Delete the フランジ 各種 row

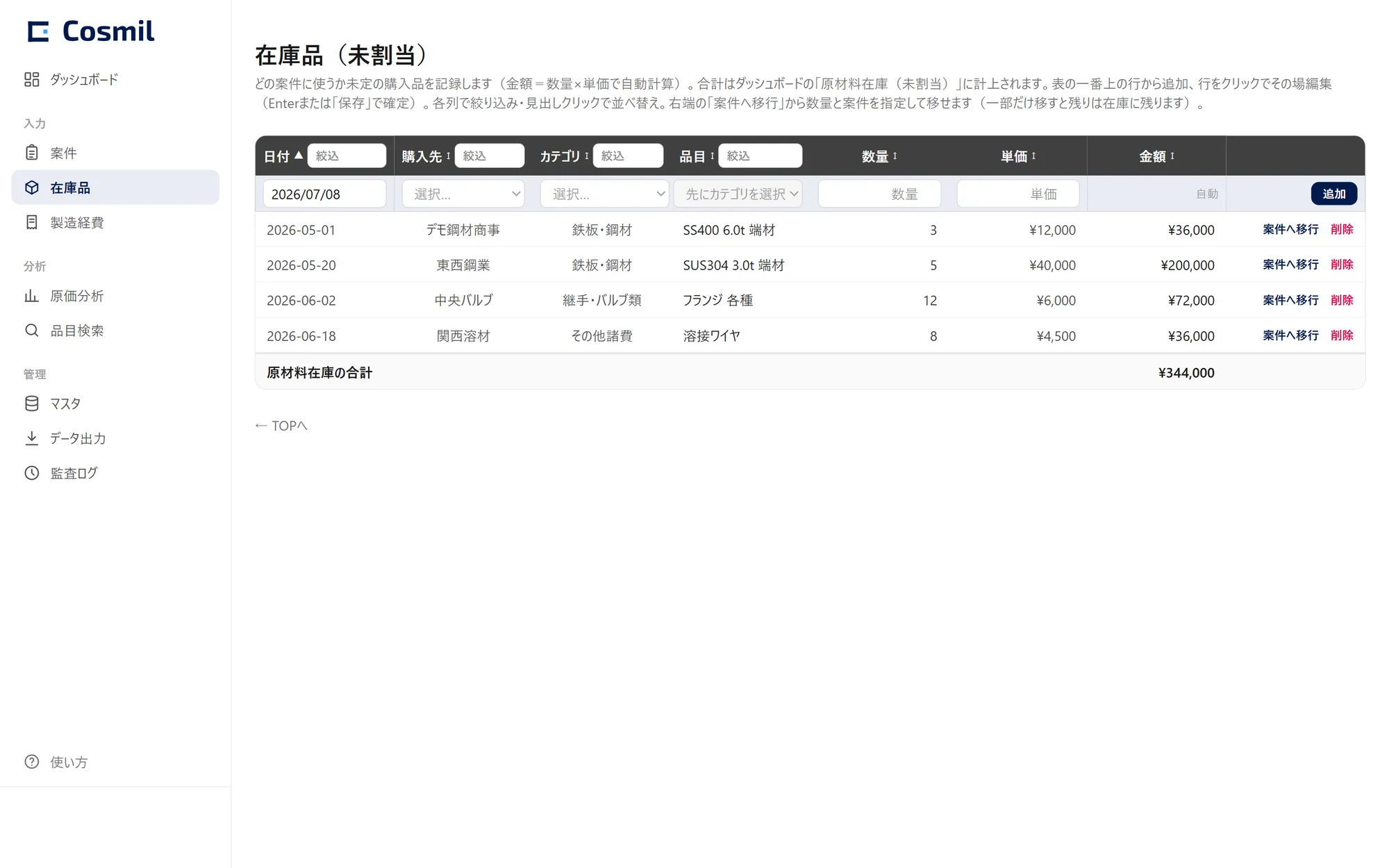[1342, 300]
